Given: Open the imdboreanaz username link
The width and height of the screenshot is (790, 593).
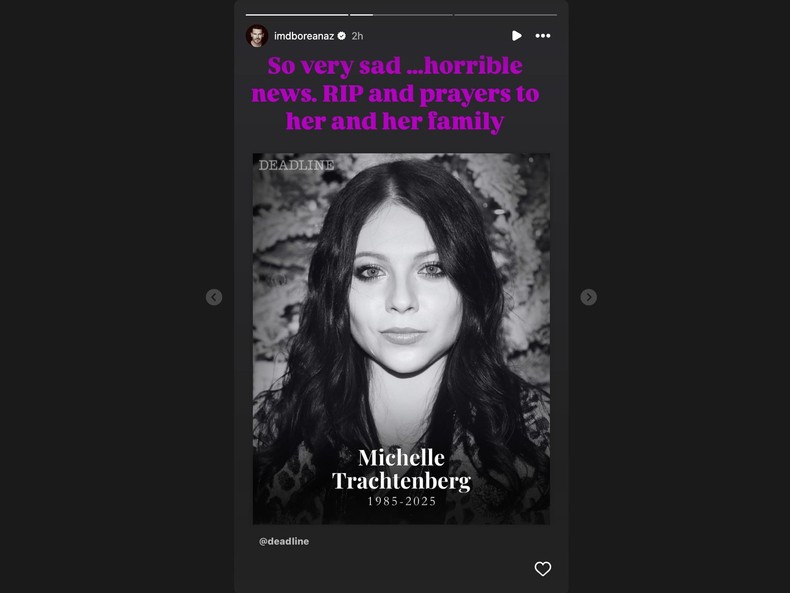Looking at the screenshot, I should click(304, 36).
